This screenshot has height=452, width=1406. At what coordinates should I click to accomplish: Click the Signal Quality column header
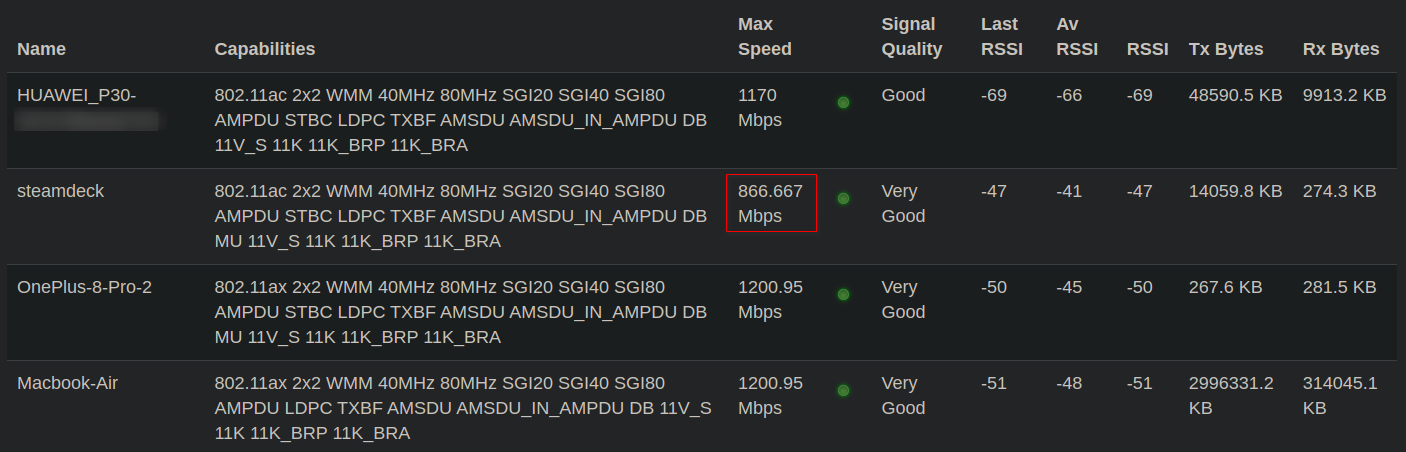[x=911, y=36]
